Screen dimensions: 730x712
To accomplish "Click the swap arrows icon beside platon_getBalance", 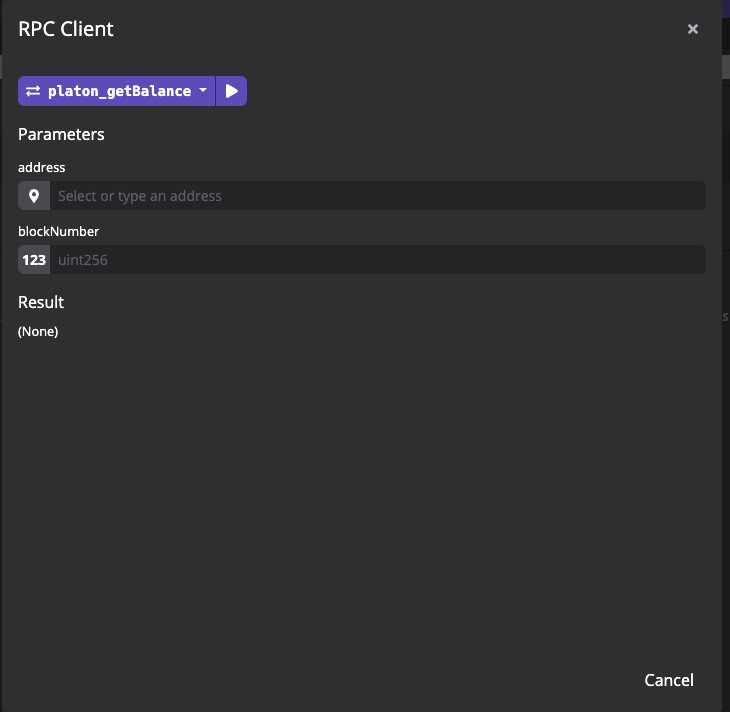I will (x=33, y=91).
